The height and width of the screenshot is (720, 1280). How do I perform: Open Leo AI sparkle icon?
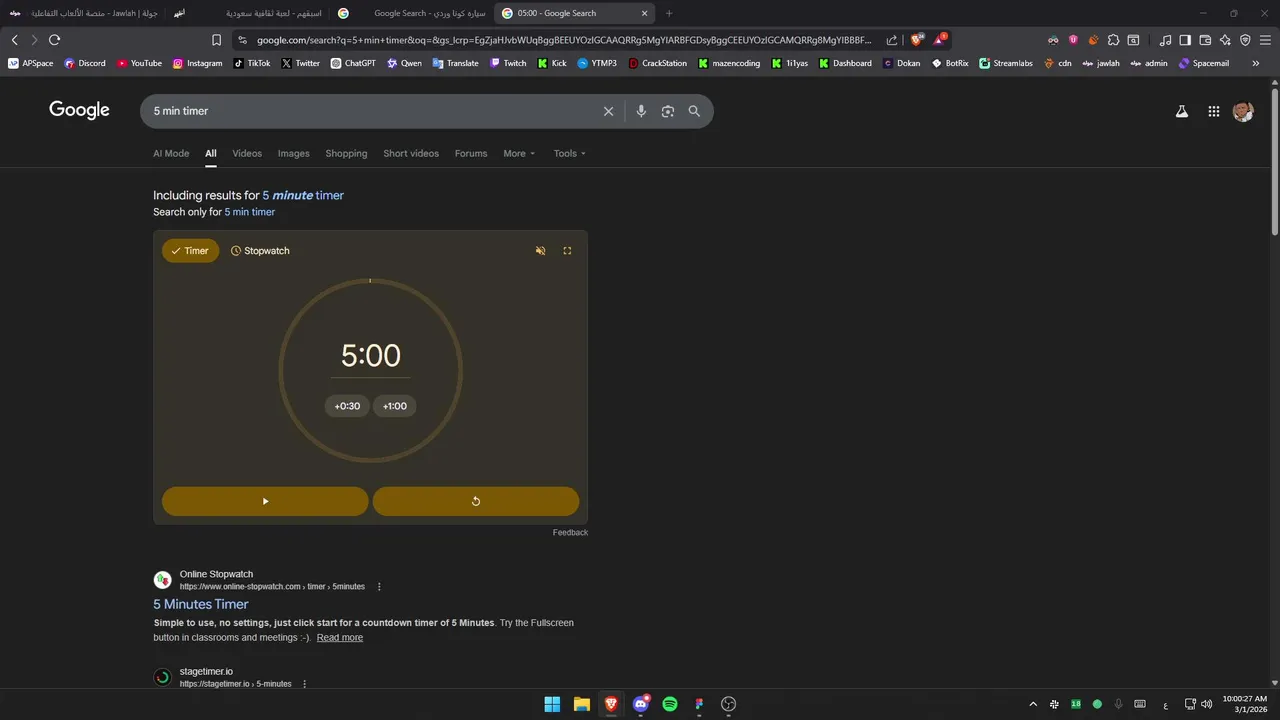pyautogui.click(x=1225, y=40)
